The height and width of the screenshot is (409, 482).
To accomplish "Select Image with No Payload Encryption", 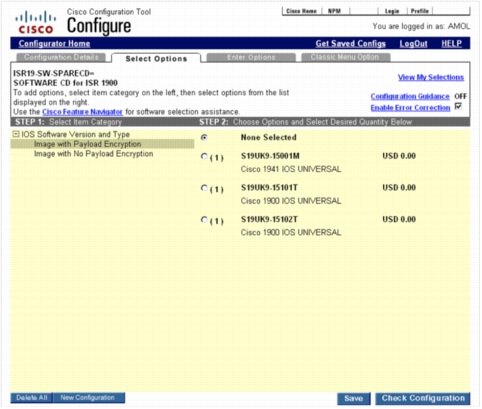I will (x=94, y=154).
